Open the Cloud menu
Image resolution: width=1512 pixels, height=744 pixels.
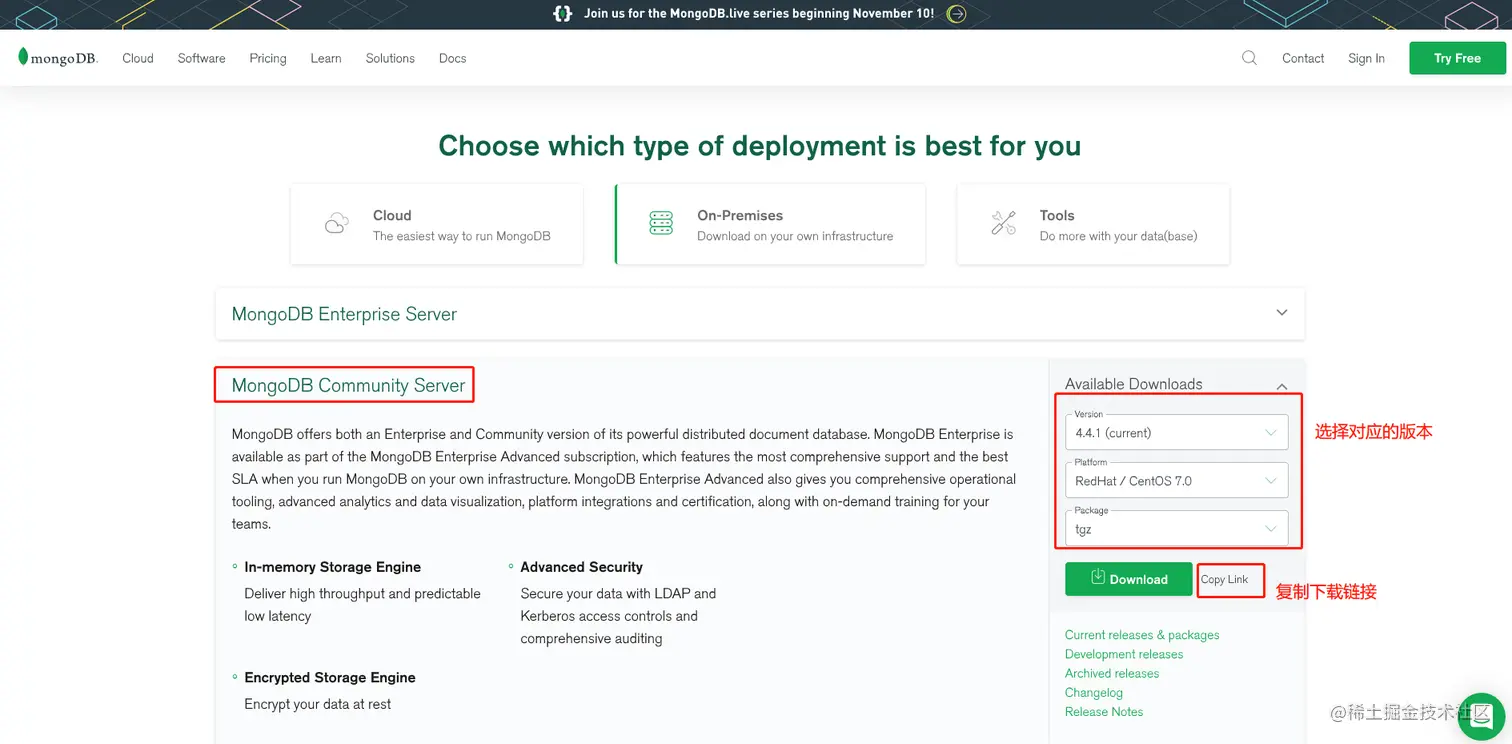[x=138, y=58]
